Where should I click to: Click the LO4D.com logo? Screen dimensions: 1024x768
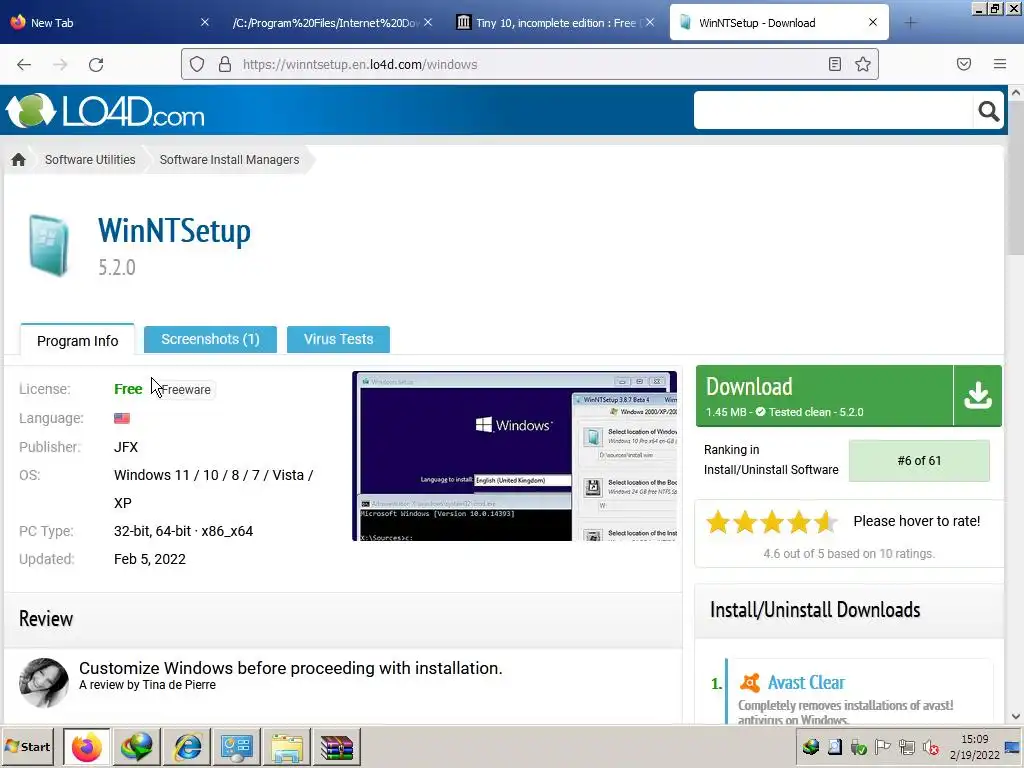click(106, 110)
